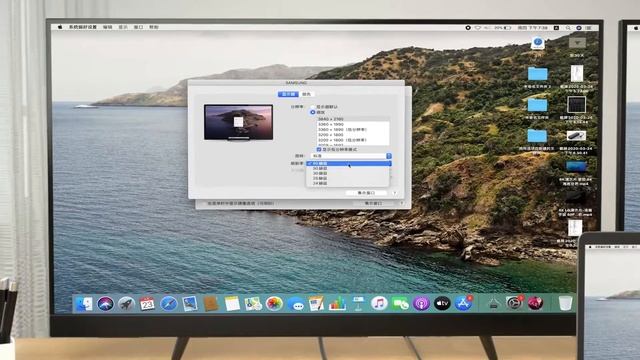The width and height of the screenshot is (640, 360).
Task: Select the drive icon at desktop top-right
Action: pyautogui.click(x=577, y=42)
